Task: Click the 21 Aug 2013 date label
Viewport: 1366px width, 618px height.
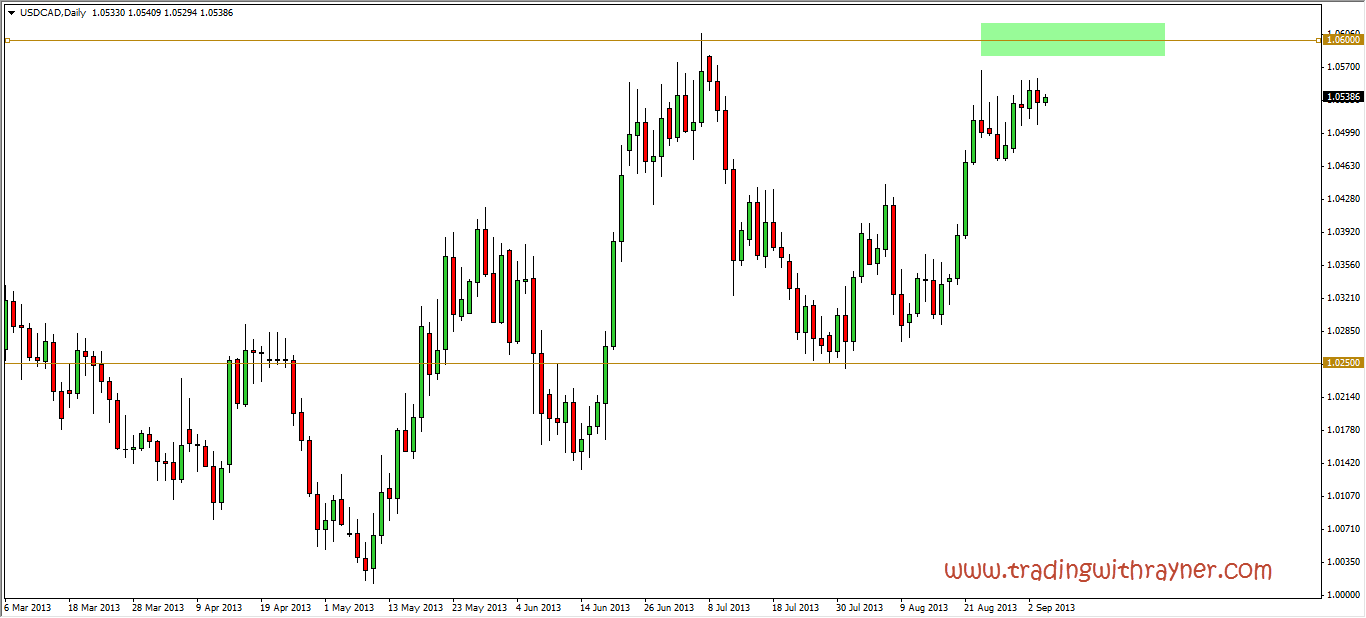Action: [x=990, y=607]
